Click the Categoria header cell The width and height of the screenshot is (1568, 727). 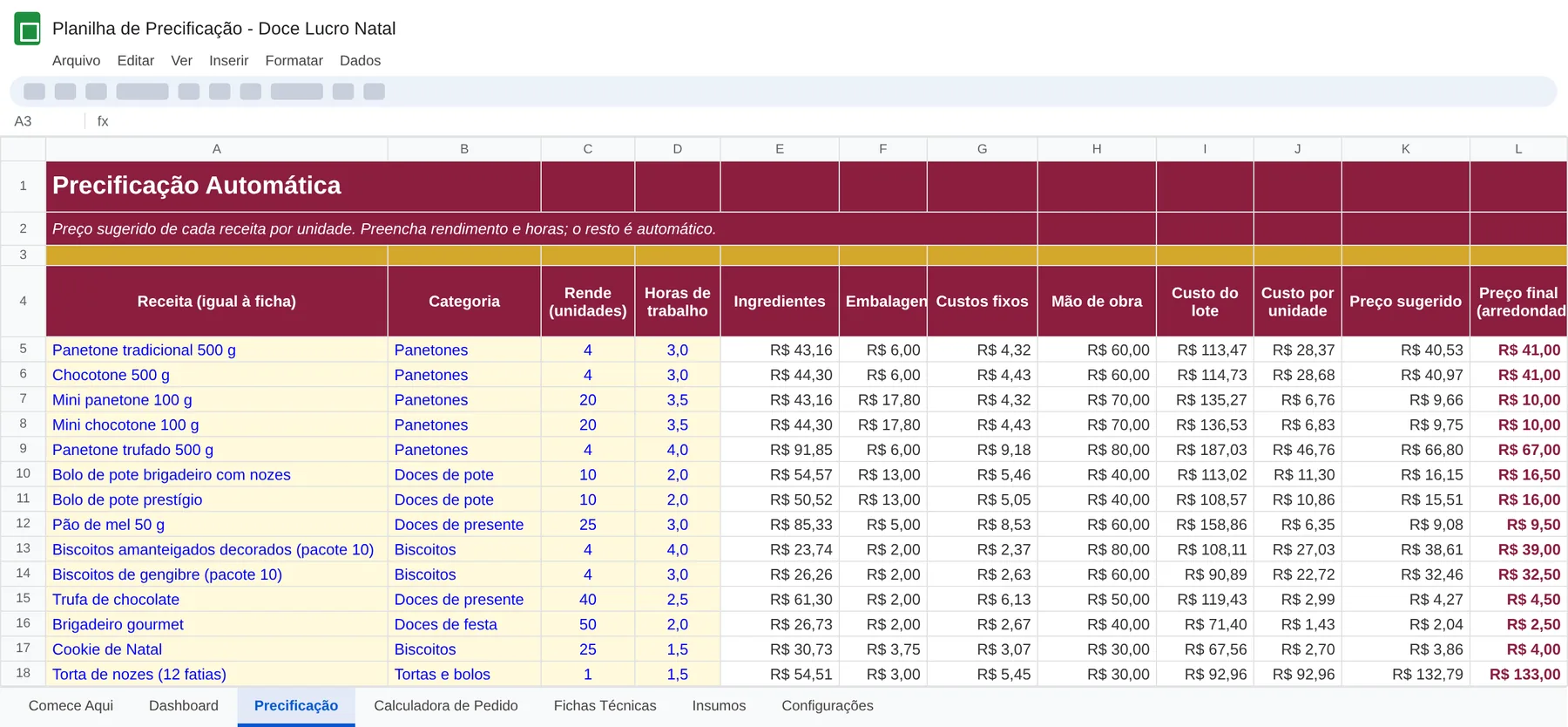[x=464, y=302]
